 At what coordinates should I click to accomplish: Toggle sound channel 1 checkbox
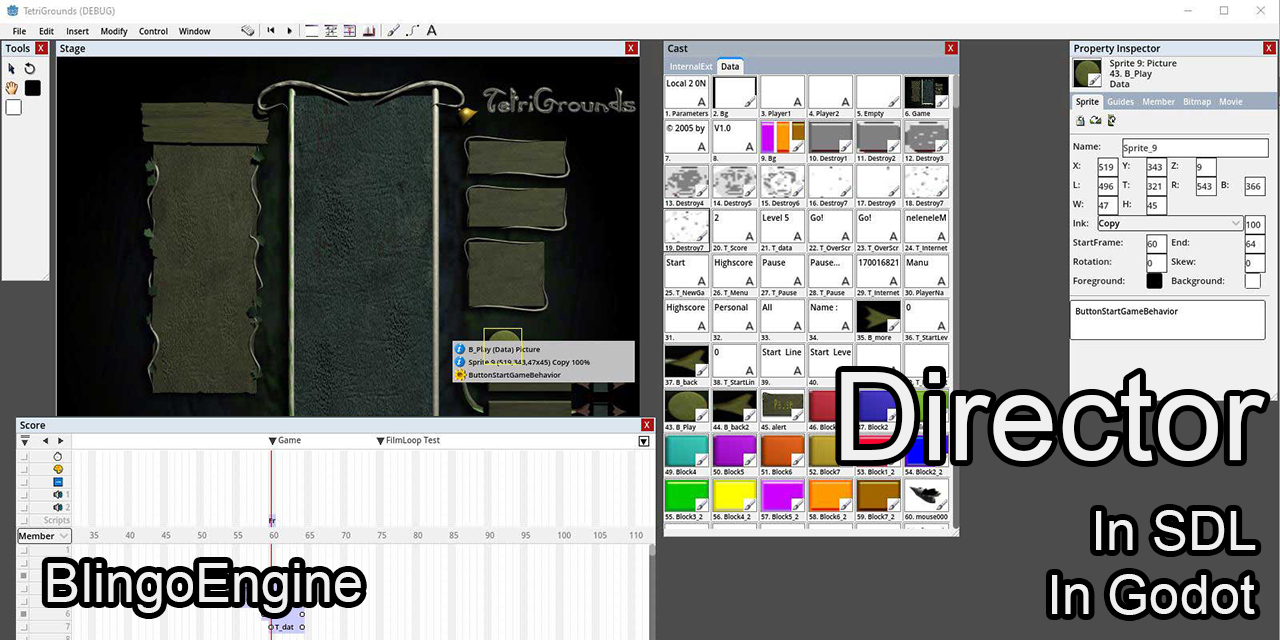25,495
